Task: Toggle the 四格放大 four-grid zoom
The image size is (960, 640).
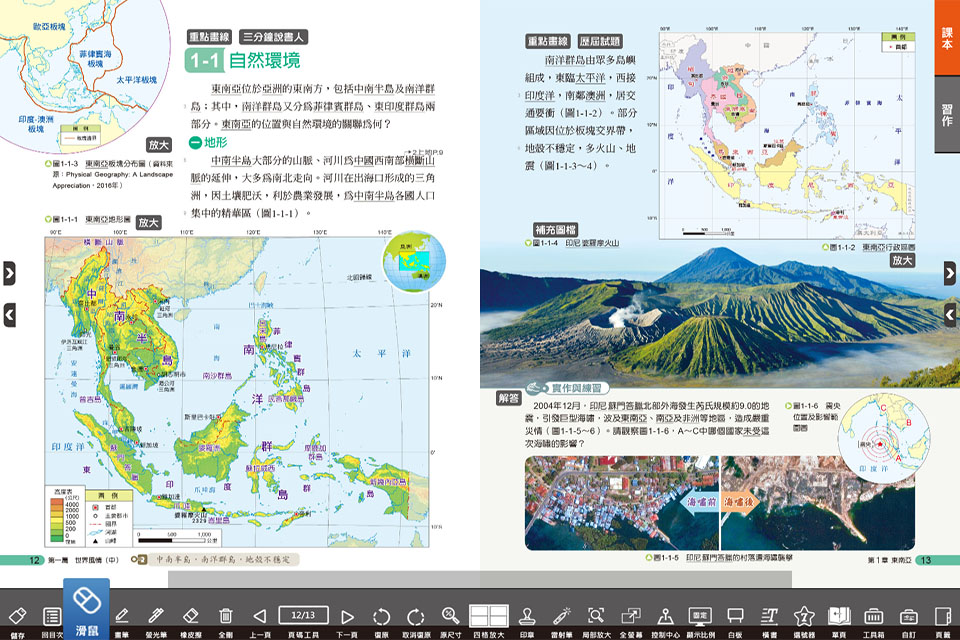Action: tap(489, 617)
